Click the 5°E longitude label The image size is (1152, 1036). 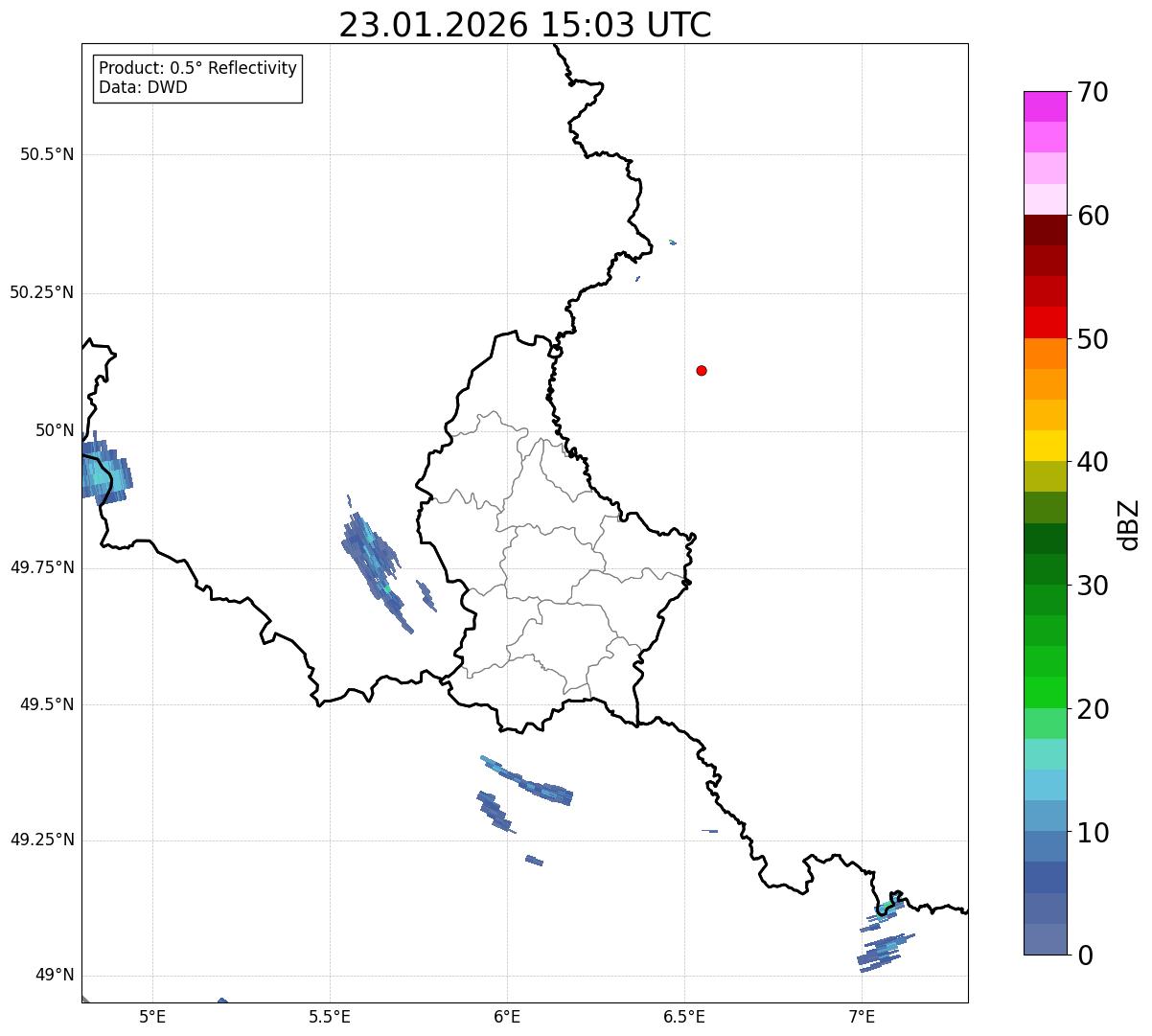(x=152, y=1017)
